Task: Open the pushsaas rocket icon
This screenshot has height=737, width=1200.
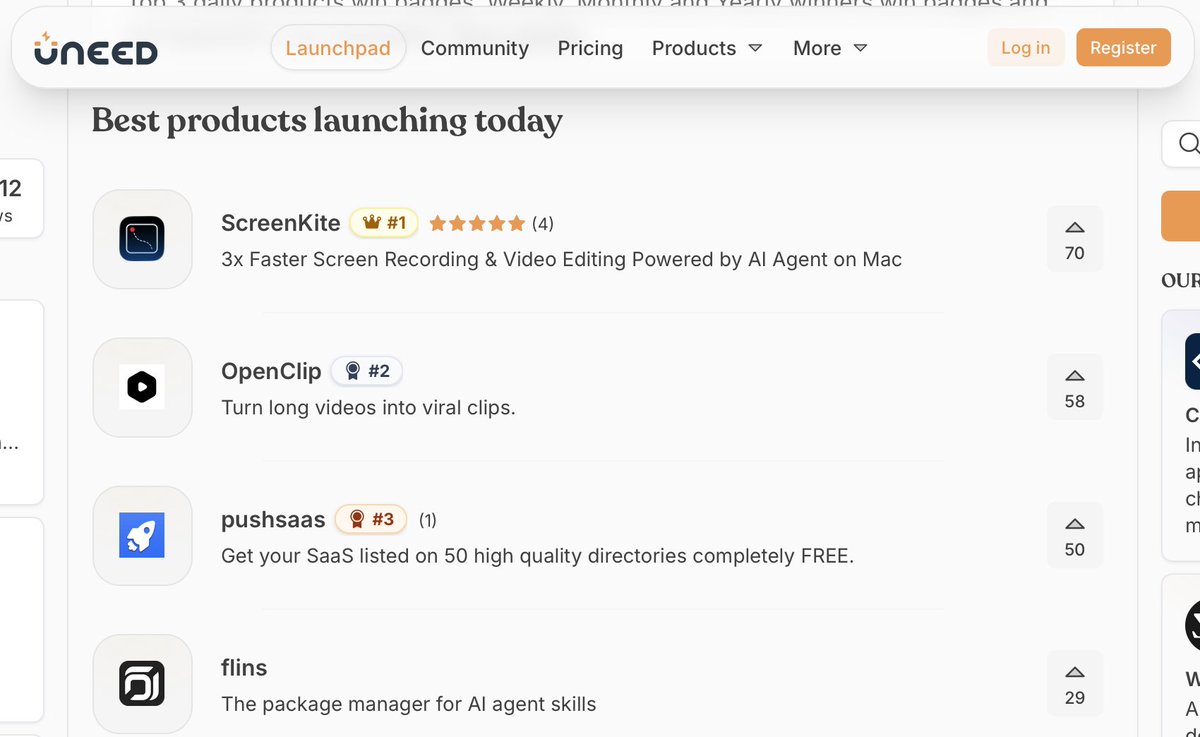Action: [x=142, y=536]
